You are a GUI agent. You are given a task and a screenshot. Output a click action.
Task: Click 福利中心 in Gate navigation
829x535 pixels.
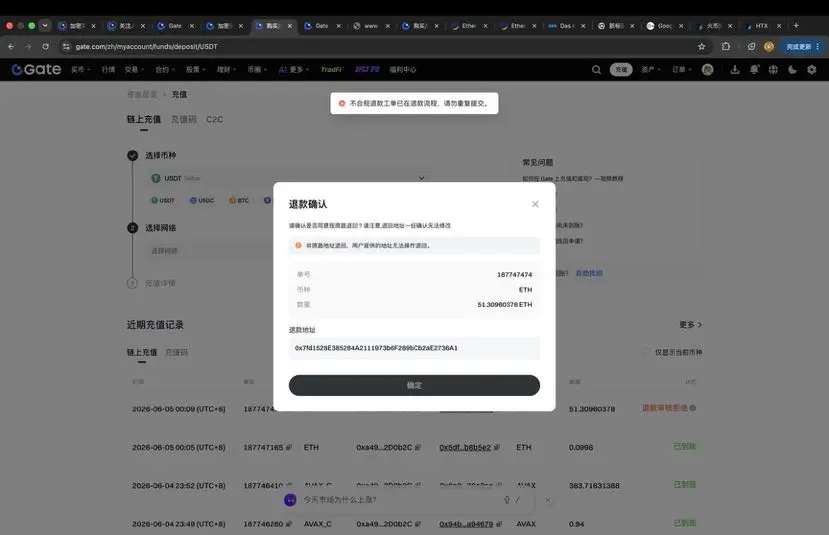click(x=403, y=69)
